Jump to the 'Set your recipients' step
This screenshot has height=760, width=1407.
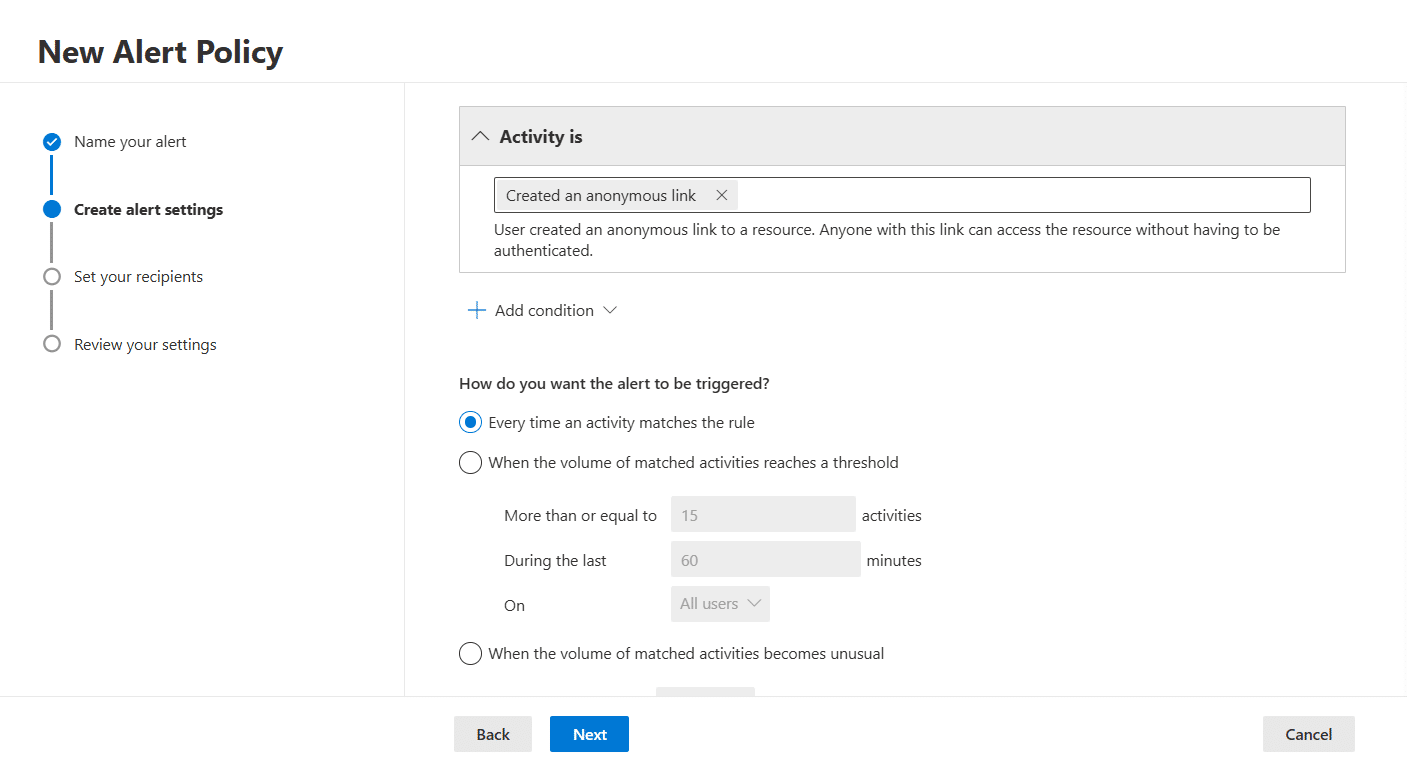click(x=138, y=277)
